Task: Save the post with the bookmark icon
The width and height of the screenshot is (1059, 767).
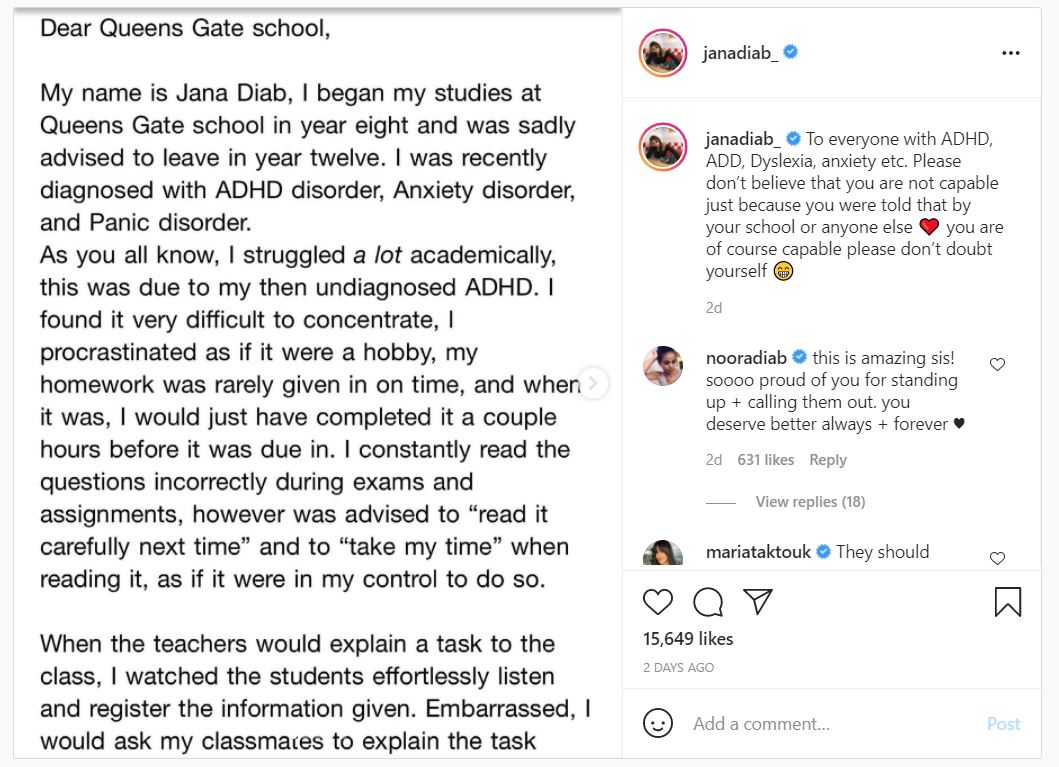Action: point(1007,601)
